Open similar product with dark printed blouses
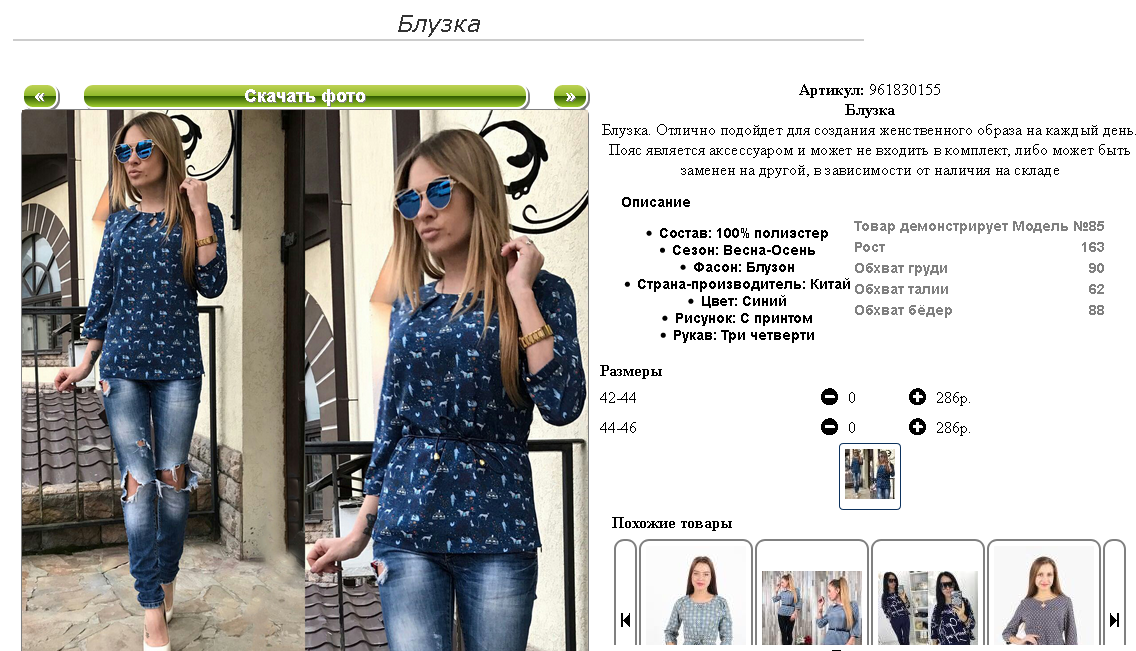This screenshot has height=651, width=1136. (x=927, y=594)
